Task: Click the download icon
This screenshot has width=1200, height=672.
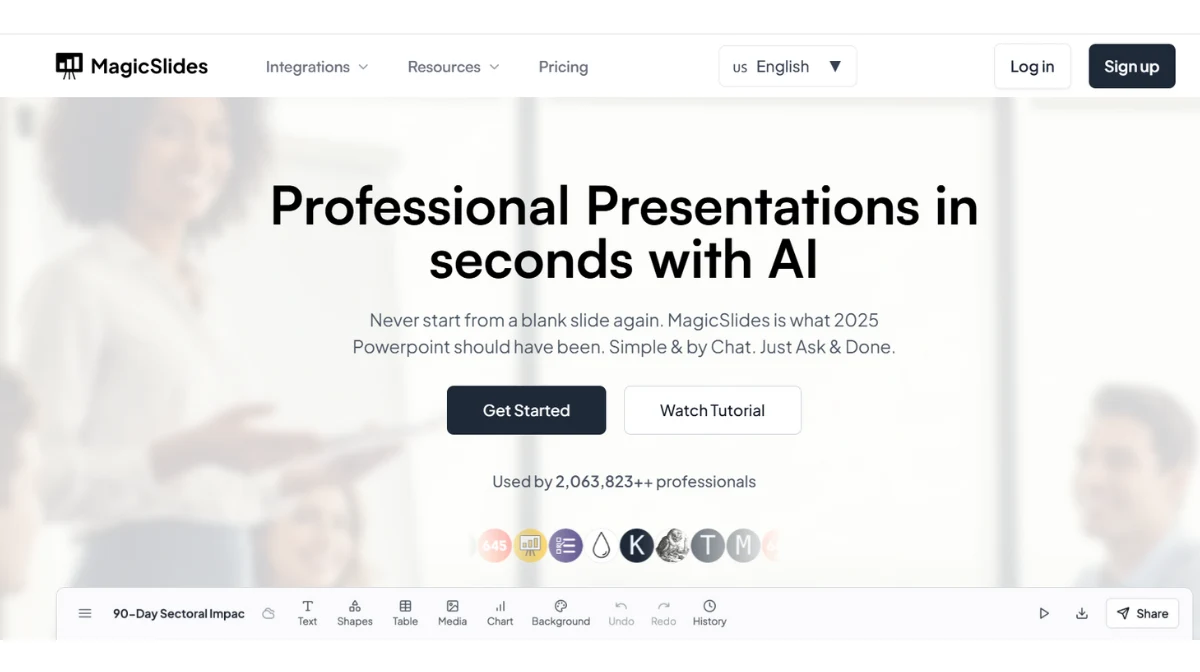Action: [1082, 614]
